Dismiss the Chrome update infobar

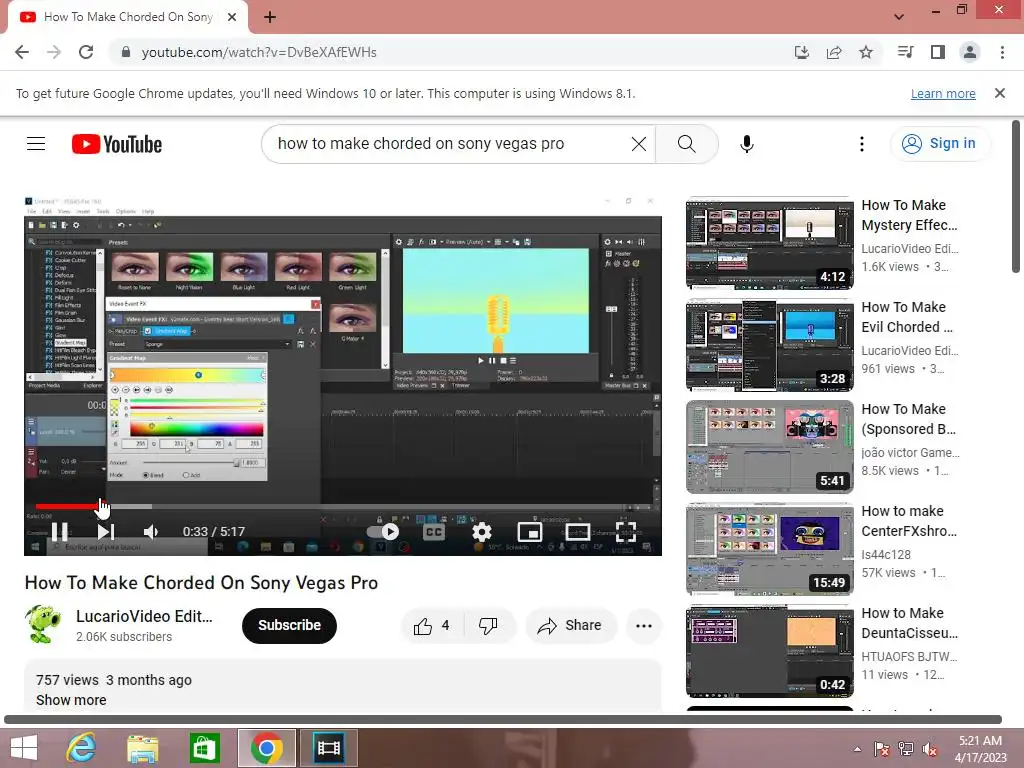[999, 93]
